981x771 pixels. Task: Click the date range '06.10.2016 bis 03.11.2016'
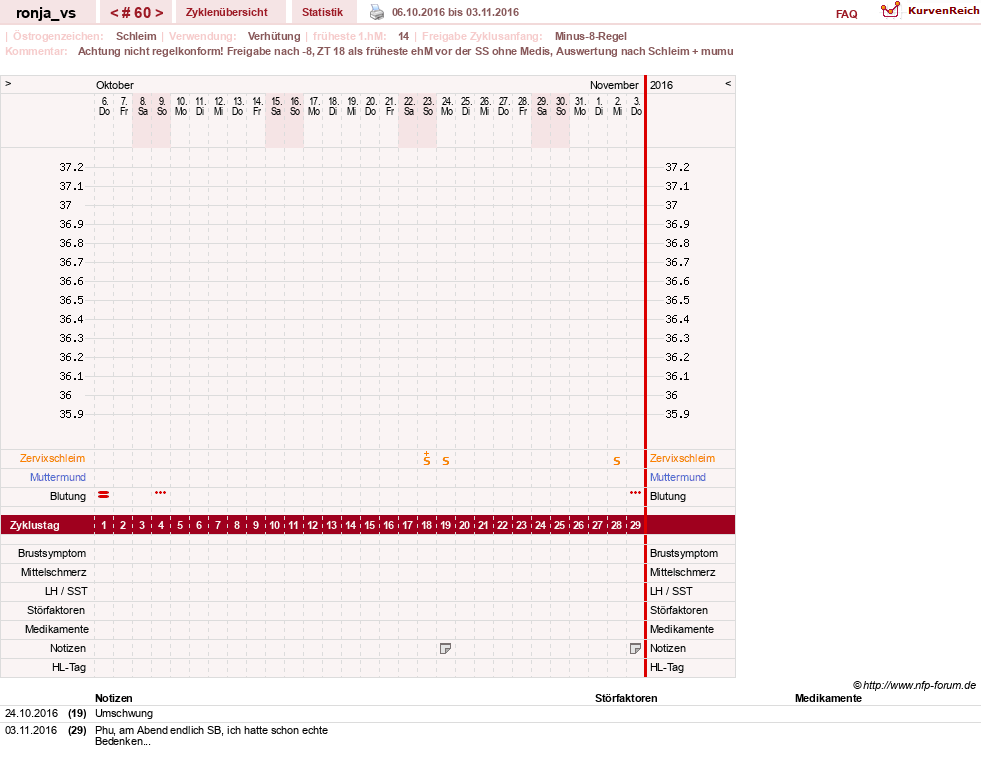point(455,12)
